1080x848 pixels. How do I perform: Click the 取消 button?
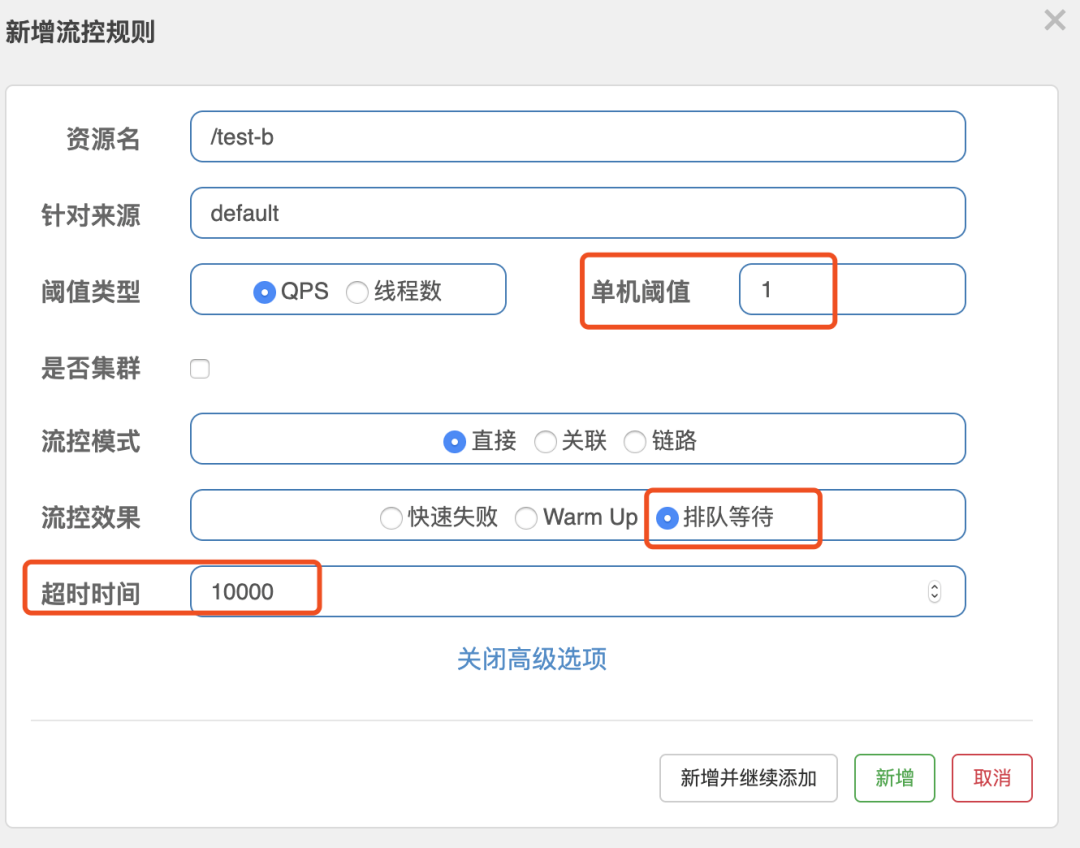tap(991, 778)
